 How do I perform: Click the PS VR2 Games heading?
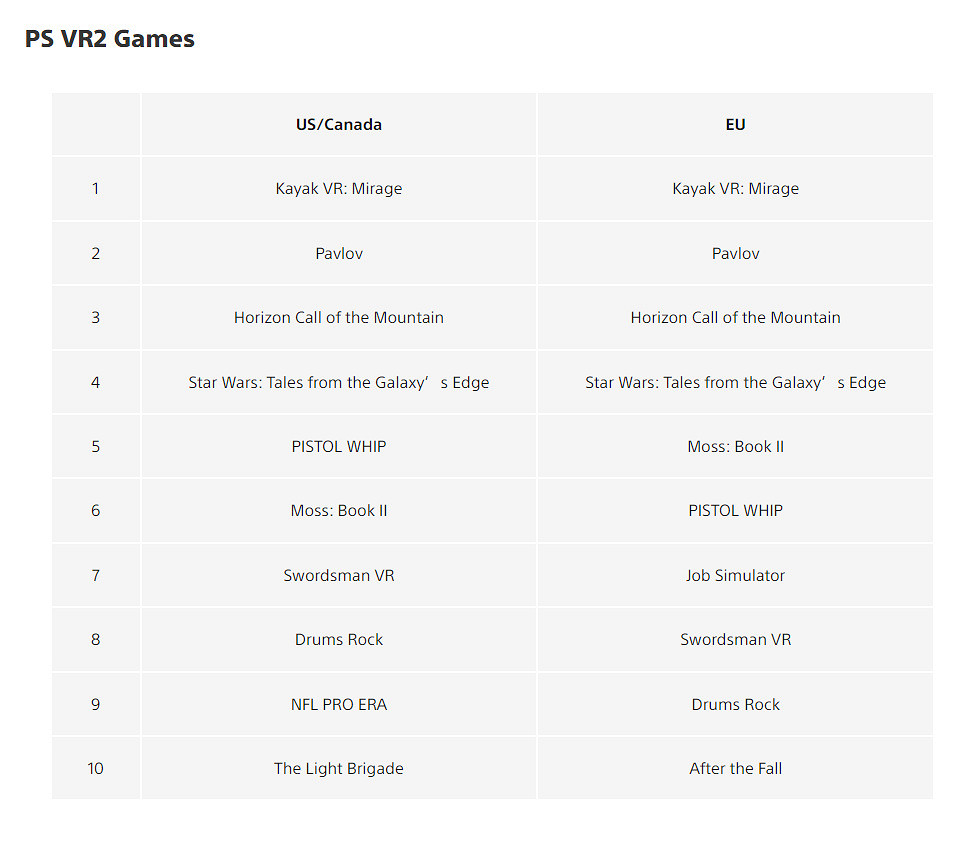(110, 39)
